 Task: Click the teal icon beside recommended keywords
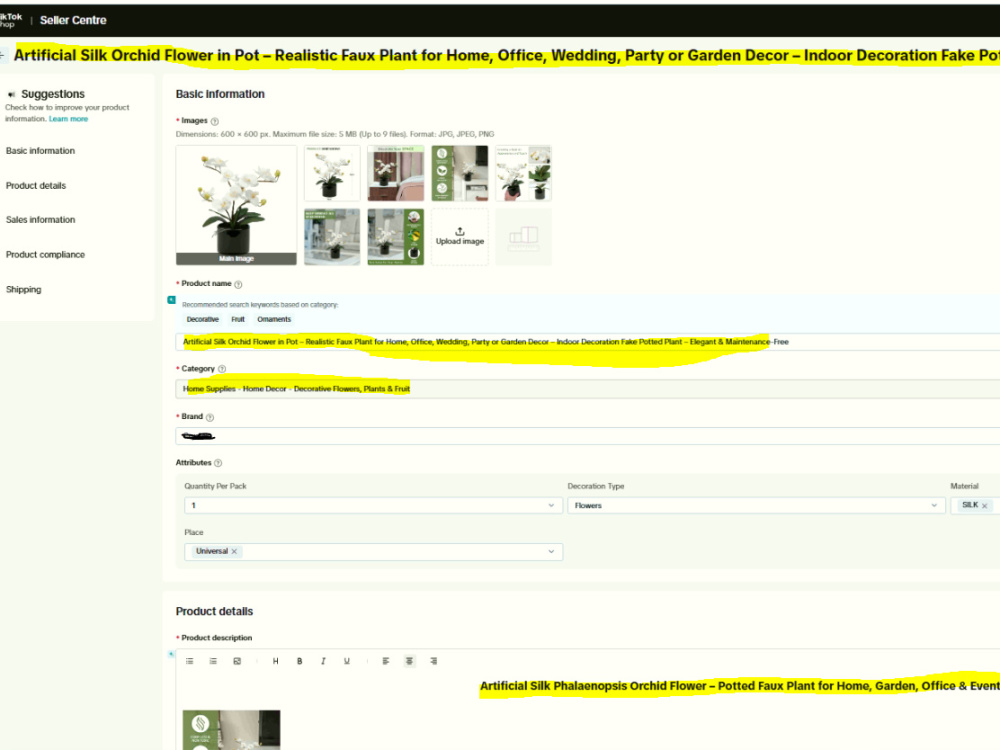[172, 300]
